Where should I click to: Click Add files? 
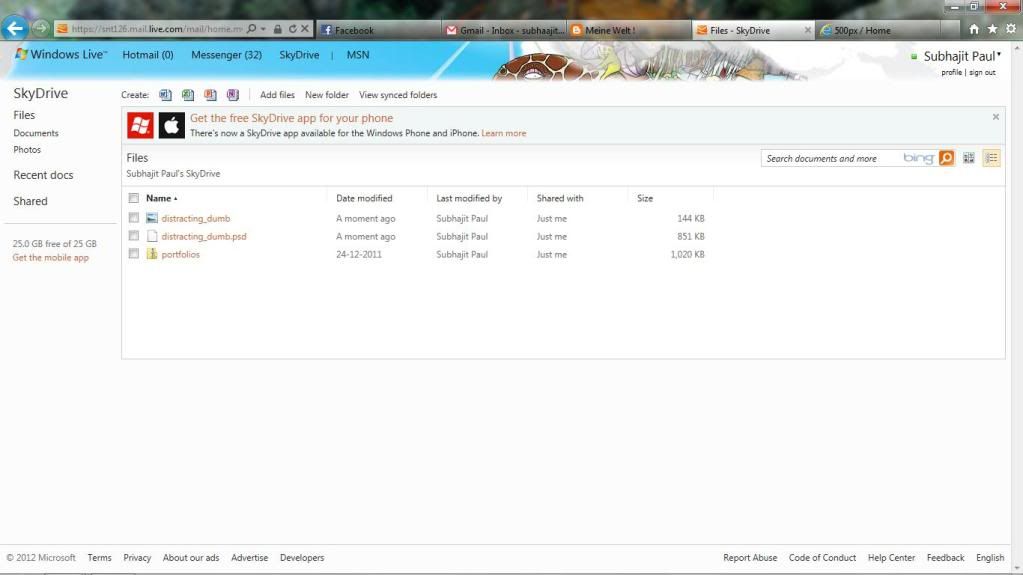(277, 95)
